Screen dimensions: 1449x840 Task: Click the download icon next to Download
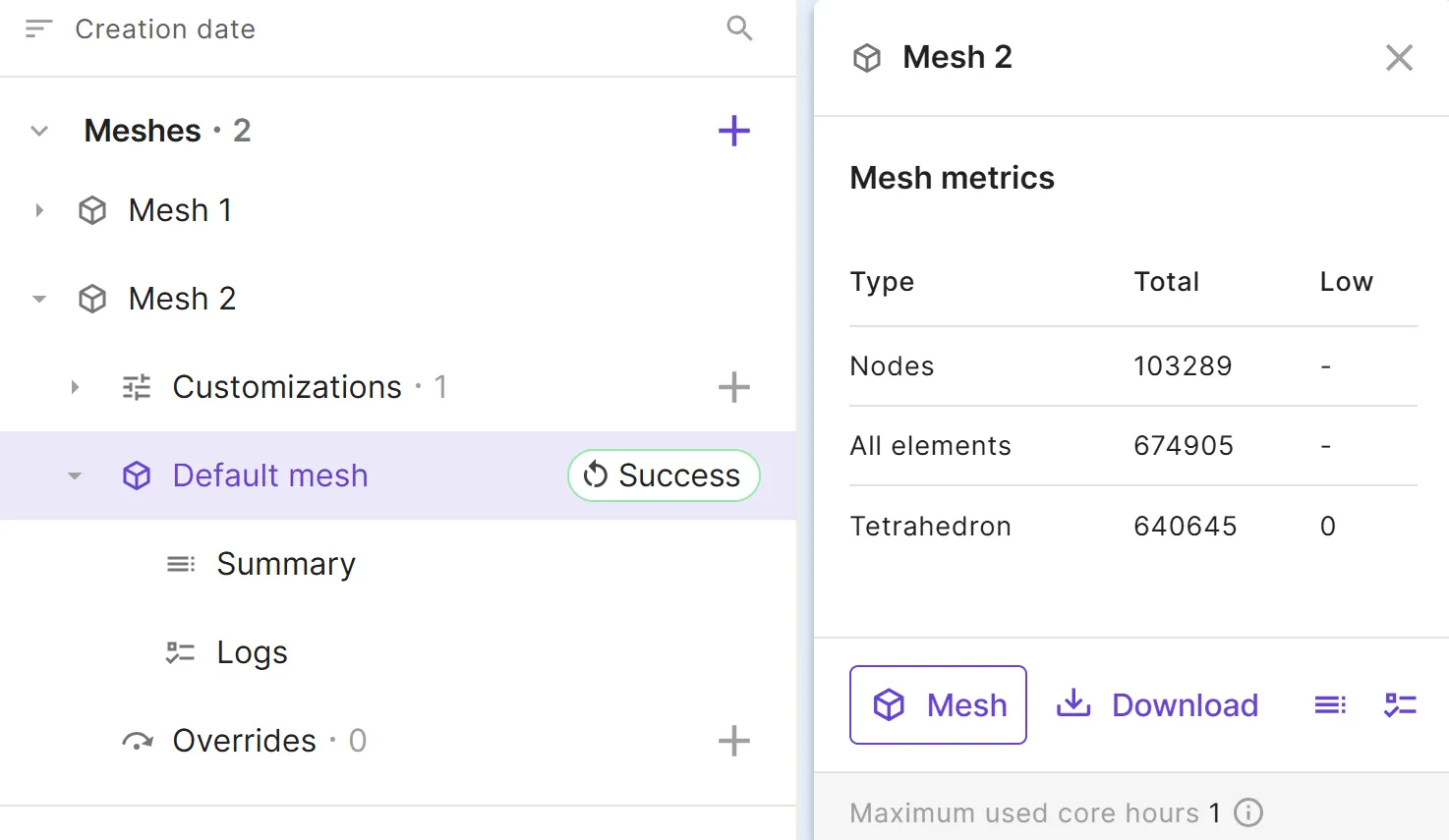pos(1073,704)
